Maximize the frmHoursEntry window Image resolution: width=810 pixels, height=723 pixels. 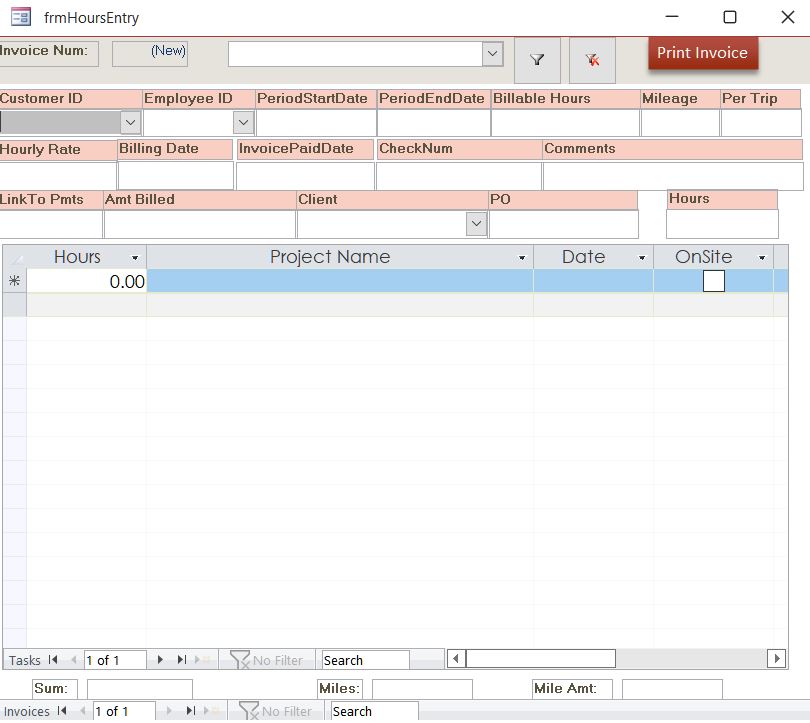729,17
